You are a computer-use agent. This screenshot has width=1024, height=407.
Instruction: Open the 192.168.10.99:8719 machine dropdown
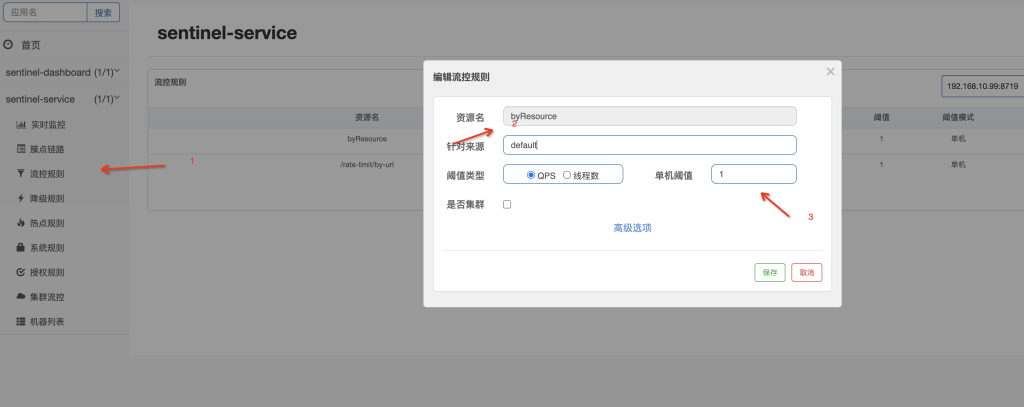point(982,86)
